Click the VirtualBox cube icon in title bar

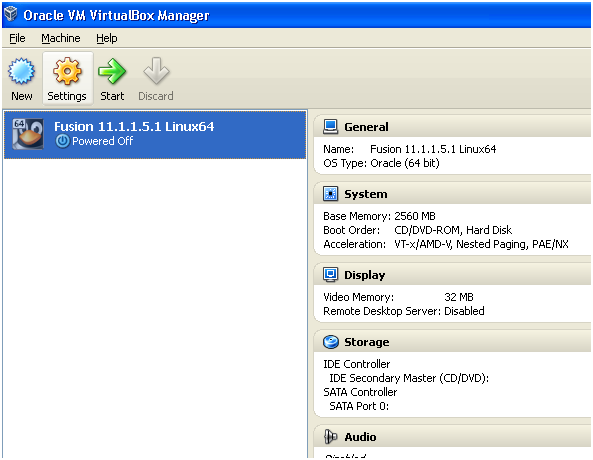tap(11, 14)
